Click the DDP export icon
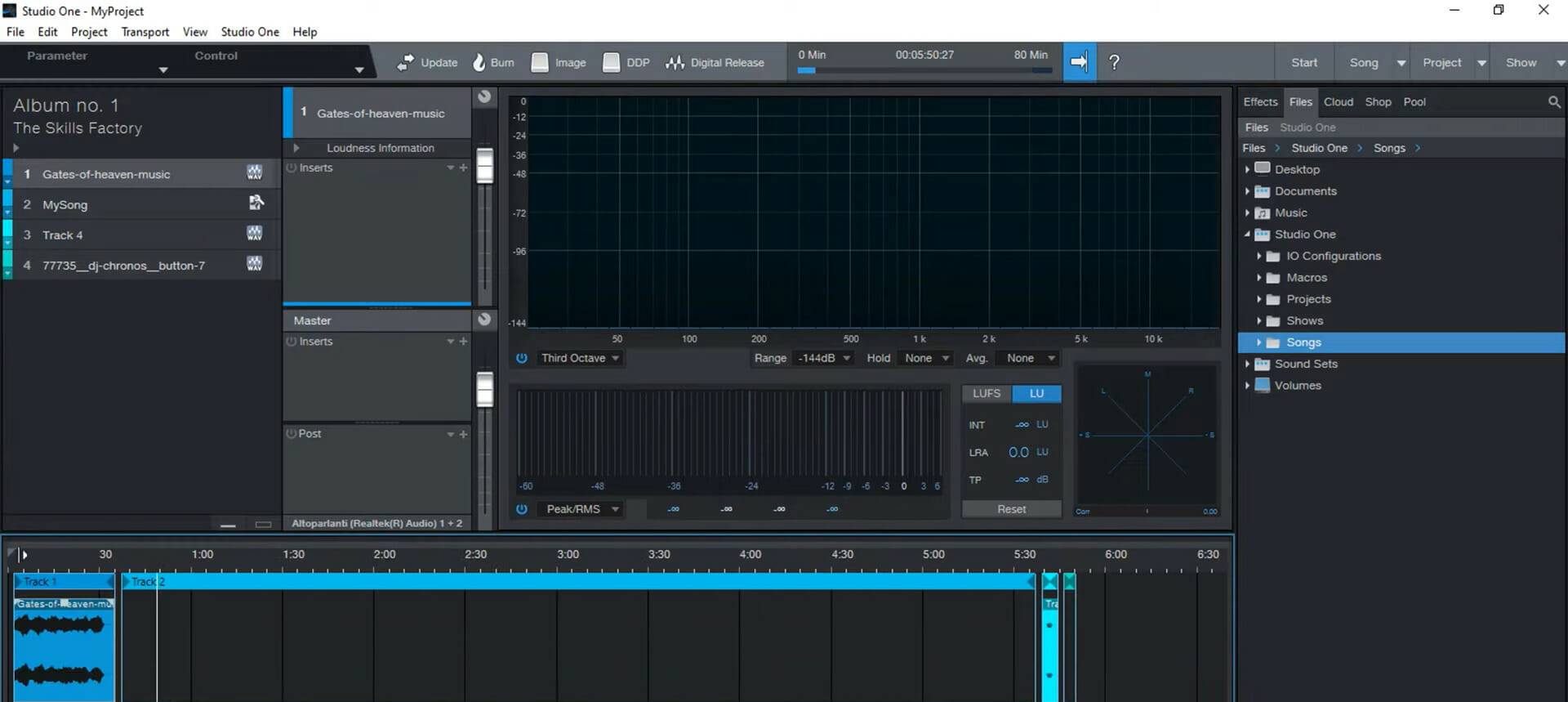 (611, 63)
